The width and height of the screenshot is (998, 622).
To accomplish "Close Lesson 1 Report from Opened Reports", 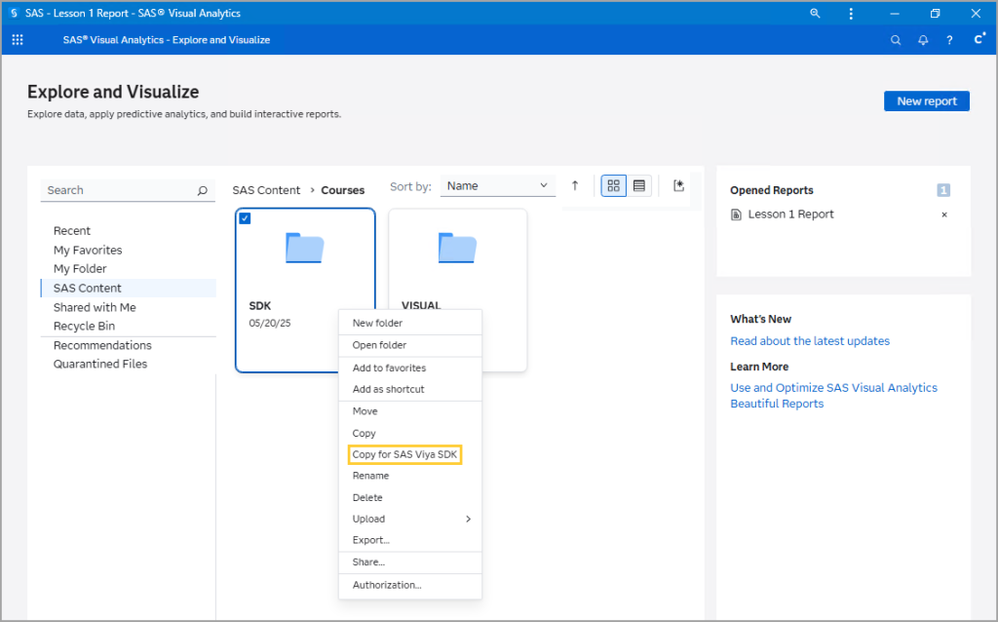I will (x=945, y=215).
